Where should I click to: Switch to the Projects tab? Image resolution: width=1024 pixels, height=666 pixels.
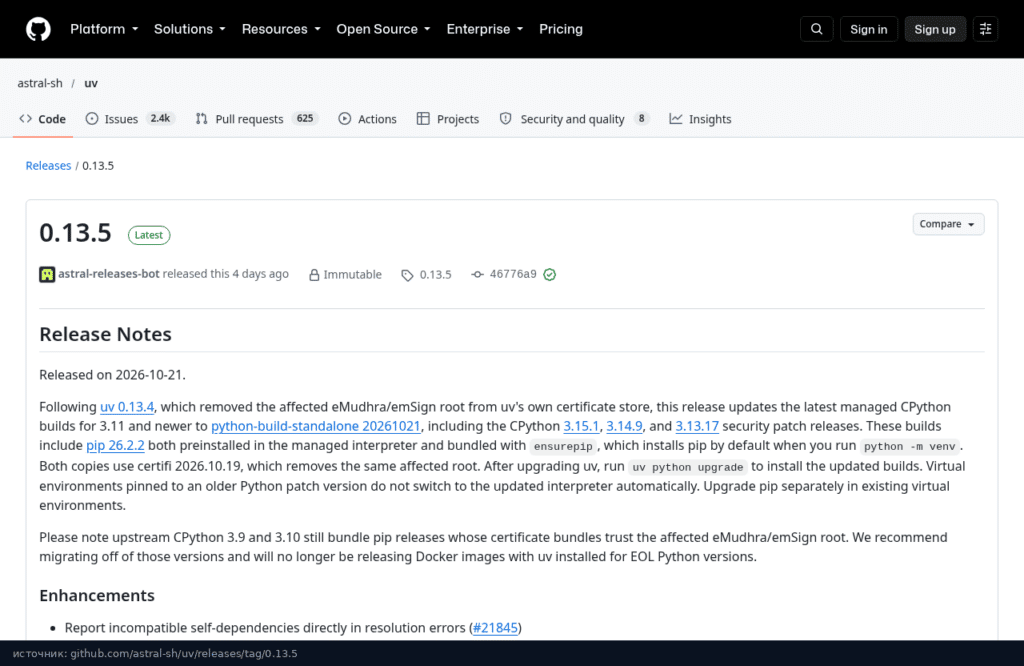coord(448,119)
